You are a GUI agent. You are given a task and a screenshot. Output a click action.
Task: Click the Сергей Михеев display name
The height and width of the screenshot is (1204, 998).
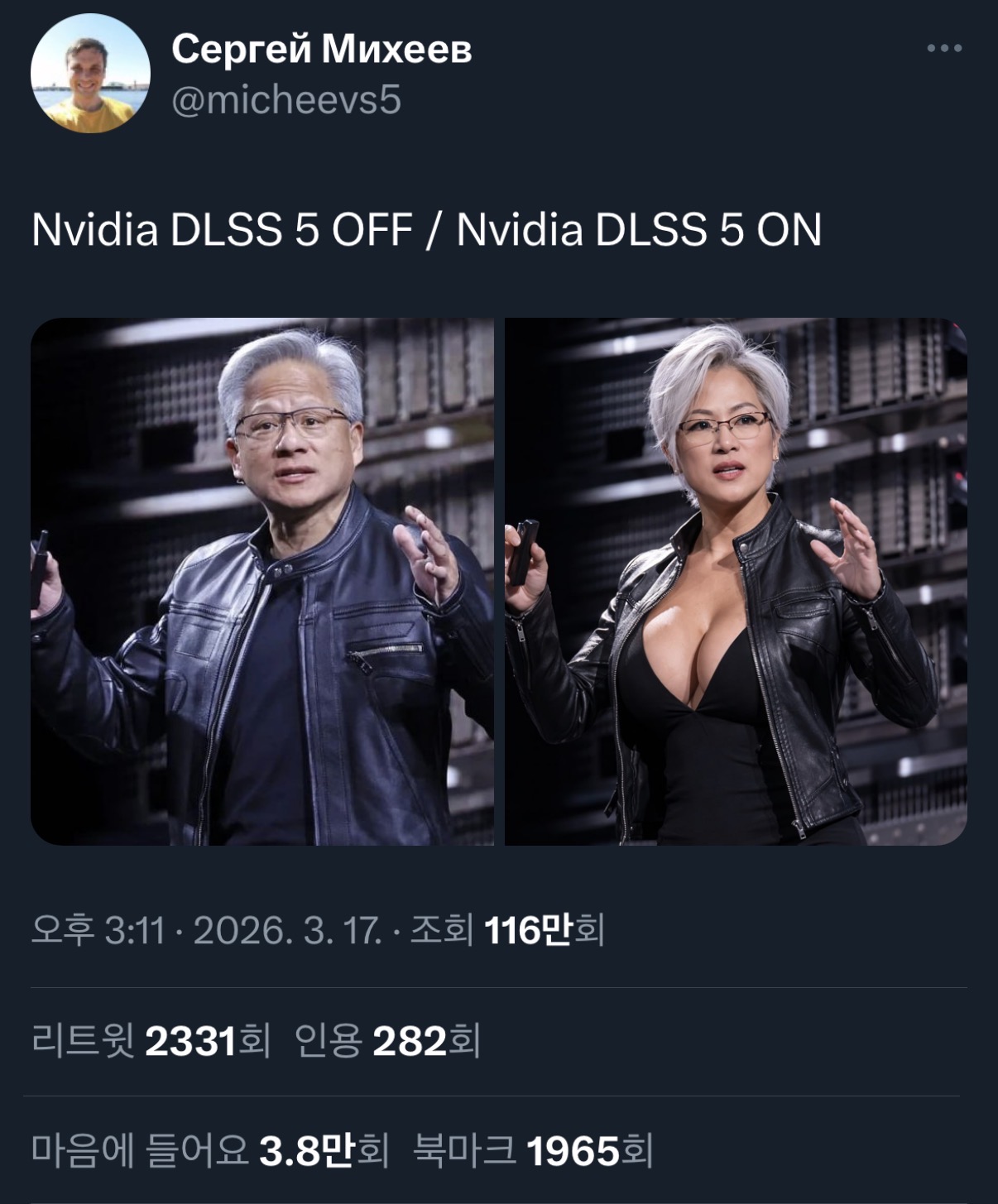coord(322,49)
